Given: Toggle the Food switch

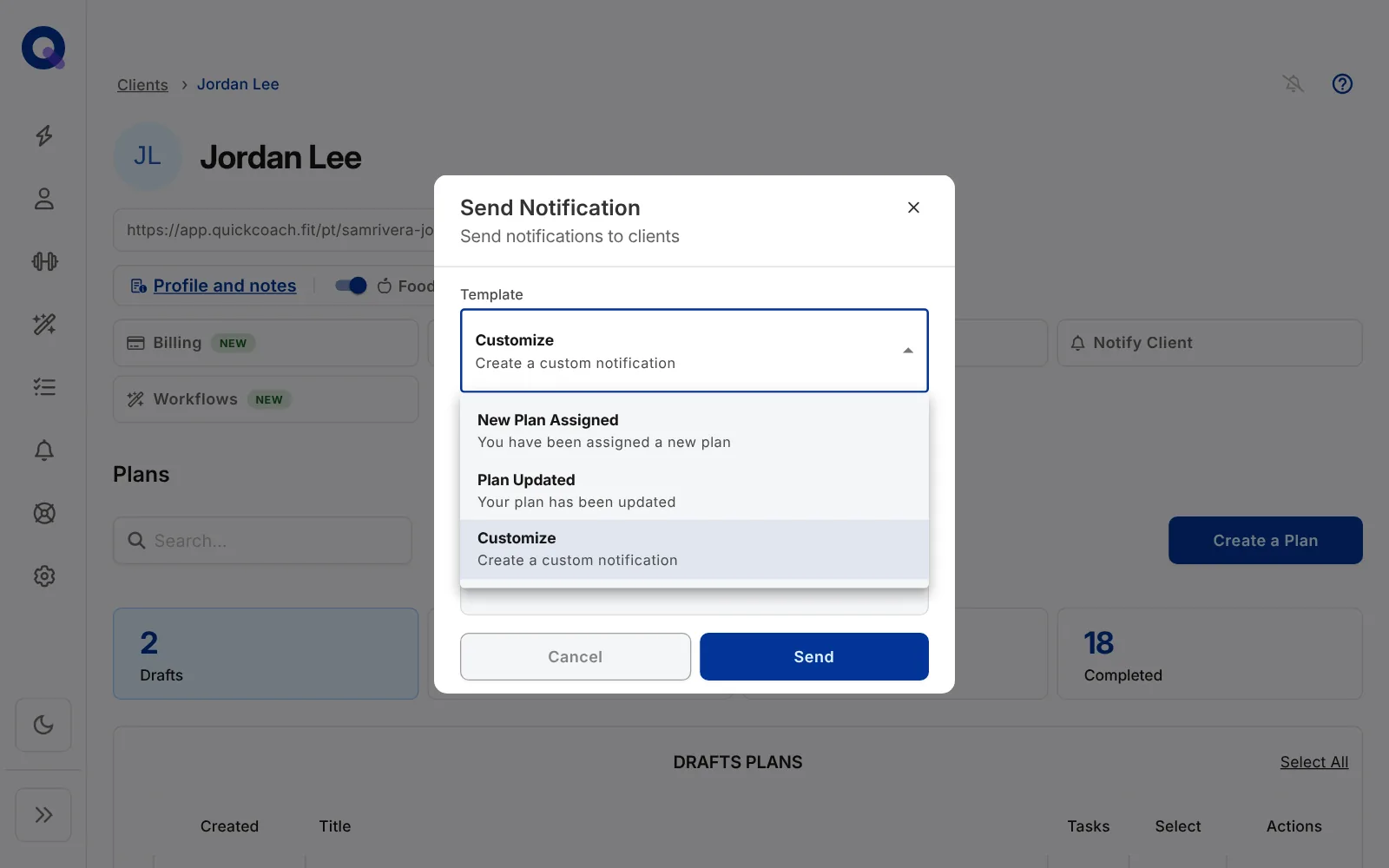Looking at the screenshot, I should 351,286.
